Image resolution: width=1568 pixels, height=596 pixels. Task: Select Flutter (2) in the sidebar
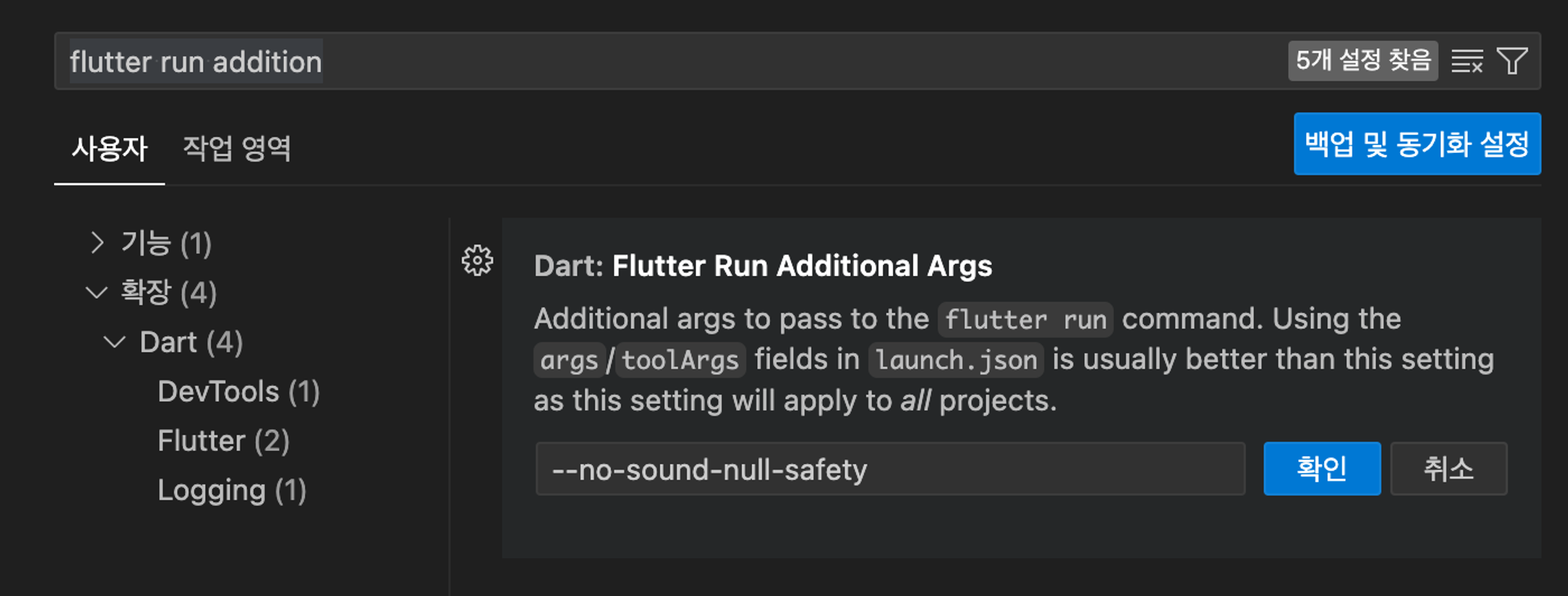click(224, 440)
